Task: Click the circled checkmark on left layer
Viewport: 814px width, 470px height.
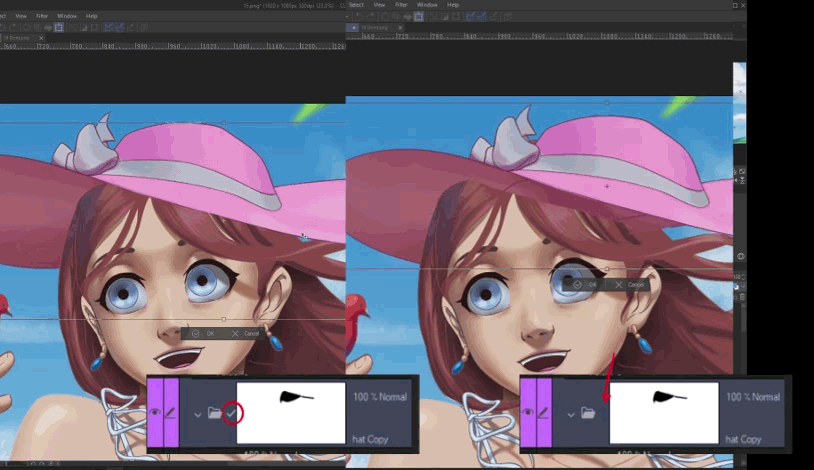Action: [232, 413]
